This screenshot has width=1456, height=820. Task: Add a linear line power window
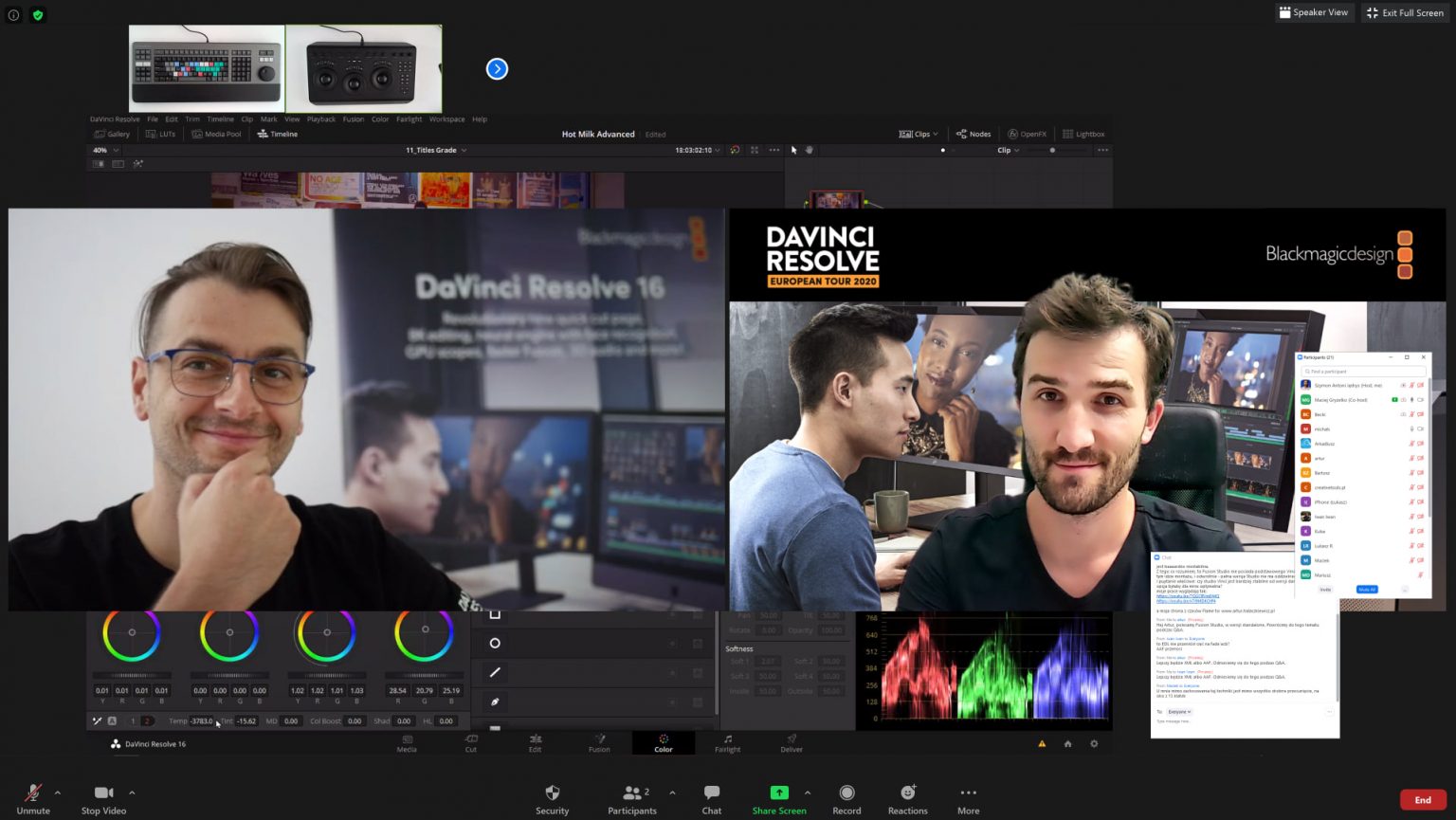495,672
